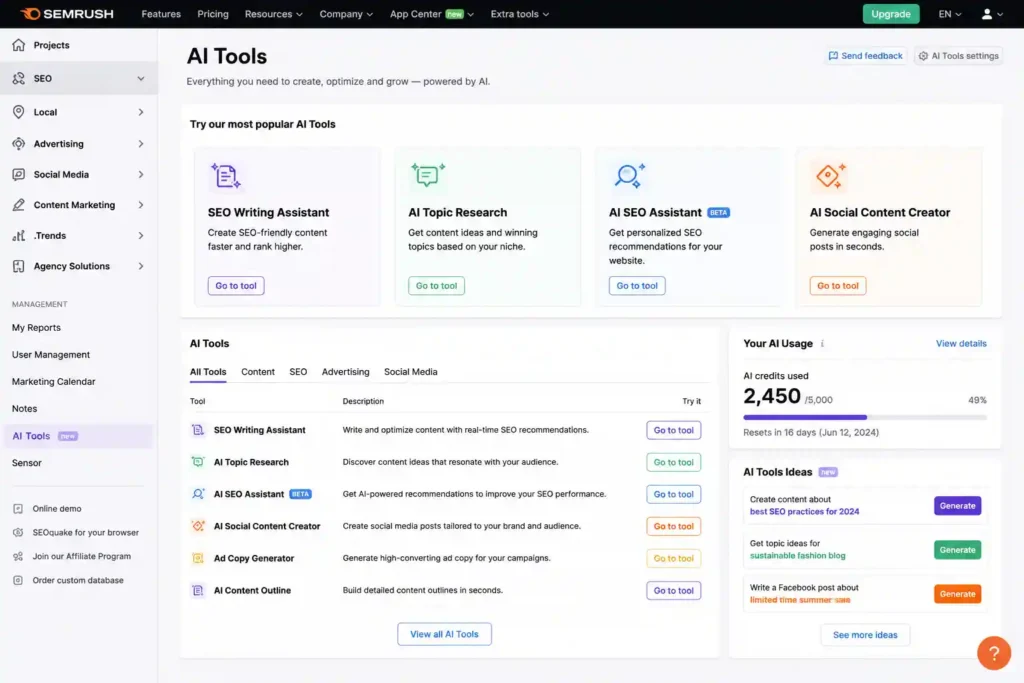Click the Join our Affiliate Program icon

[x=18, y=556]
